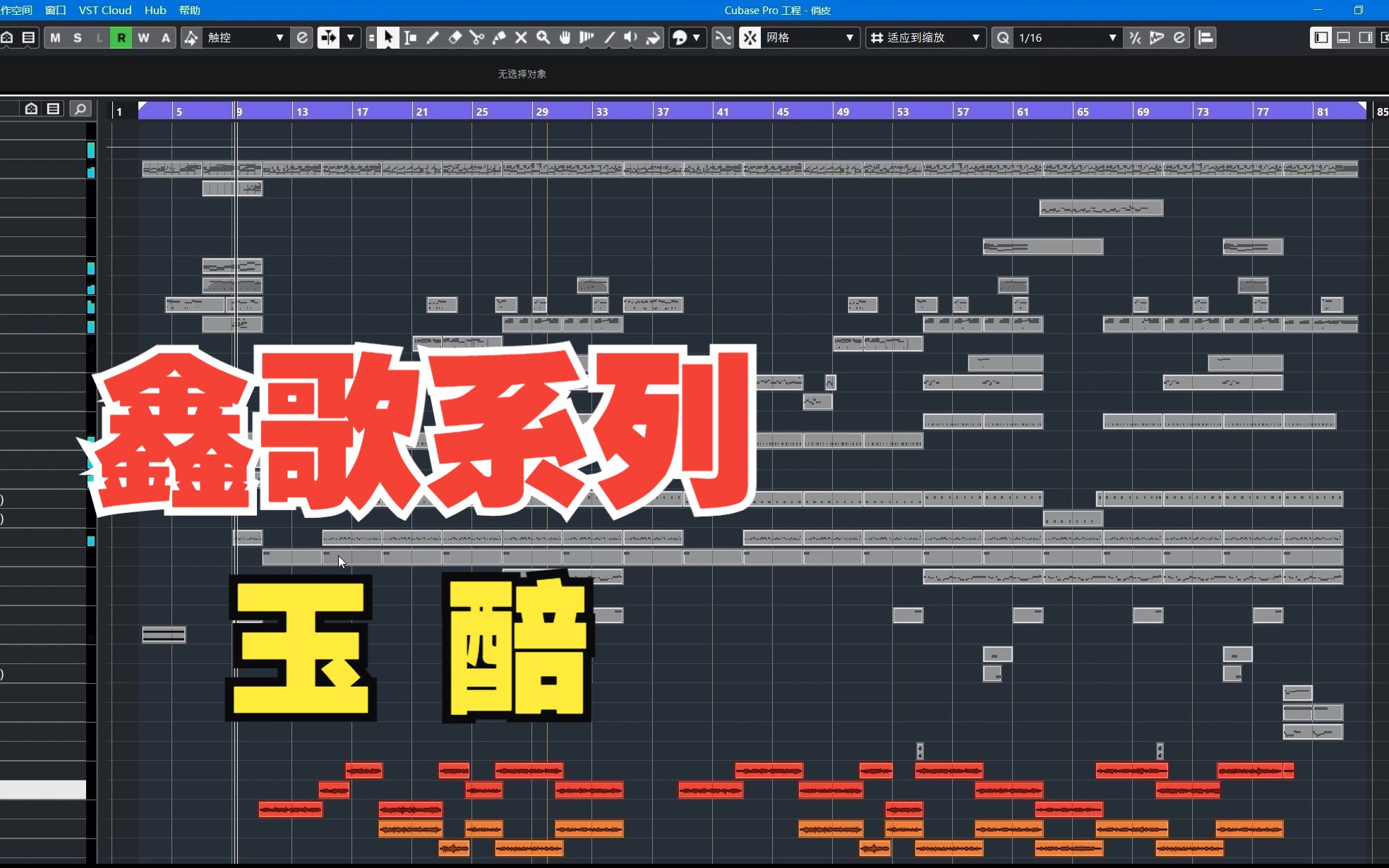Image resolution: width=1389 pixels, height=868 pixels.
Task: Select the Color paint bucket tool
Action: pos(653,37)
